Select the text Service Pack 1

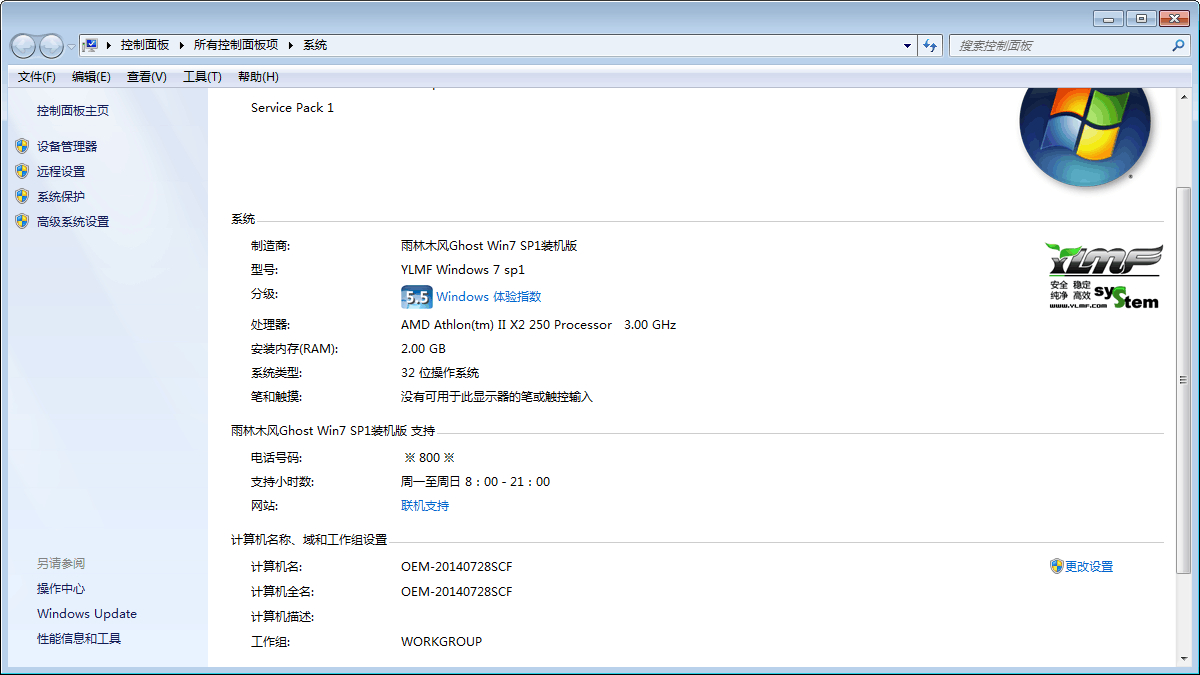[x=292, y=108]
